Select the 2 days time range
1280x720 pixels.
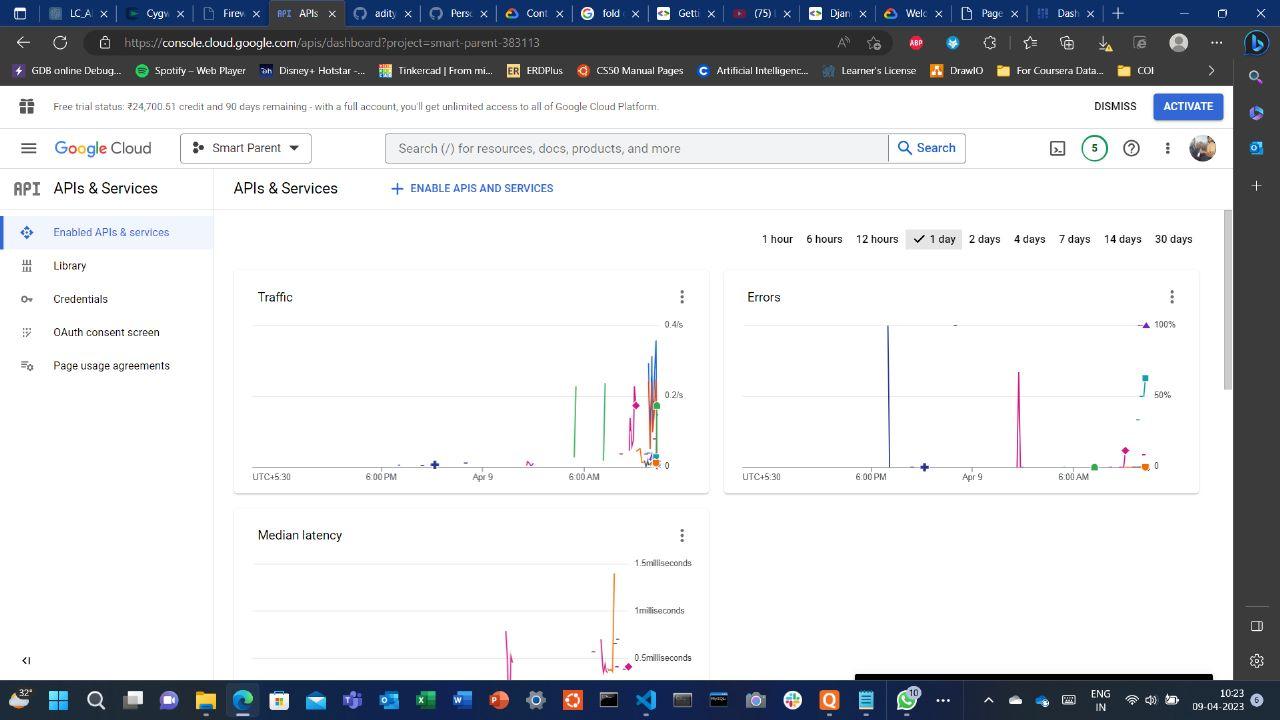[984, 239]
